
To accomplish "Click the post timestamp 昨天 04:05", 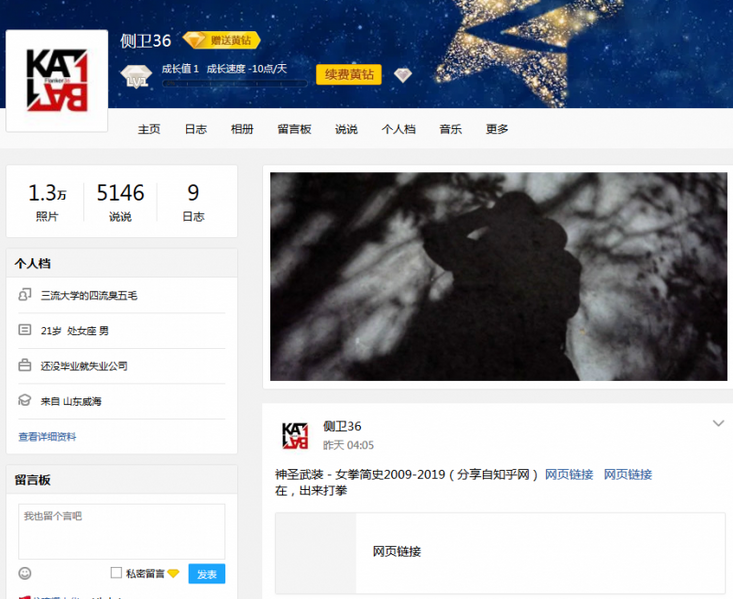I will coord(348,445).
